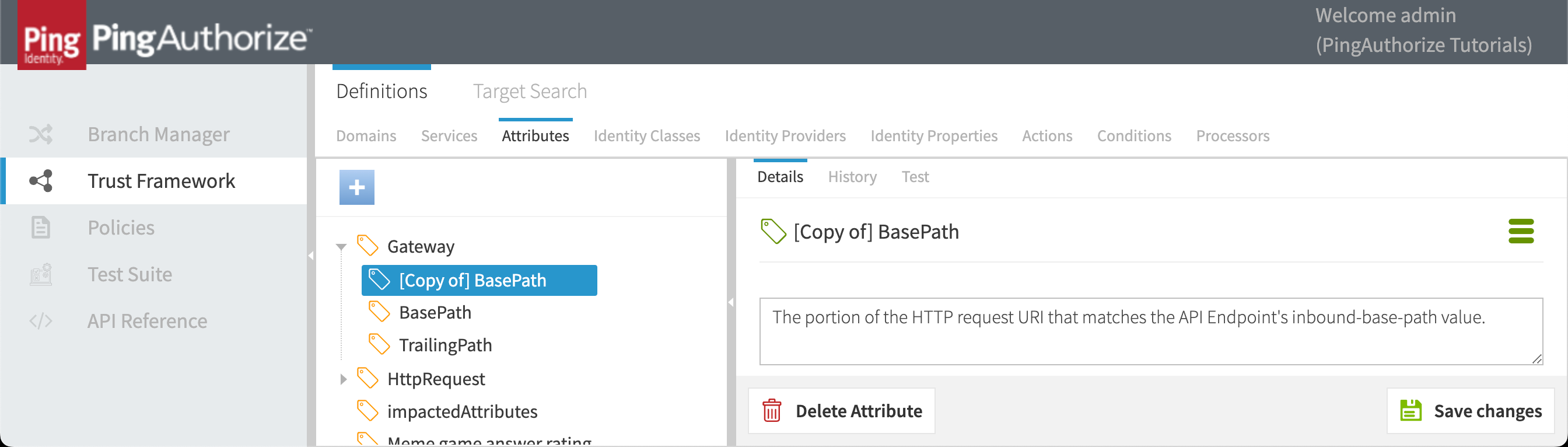Switch to the History tab
The image size is (1568, 447).
852,177
